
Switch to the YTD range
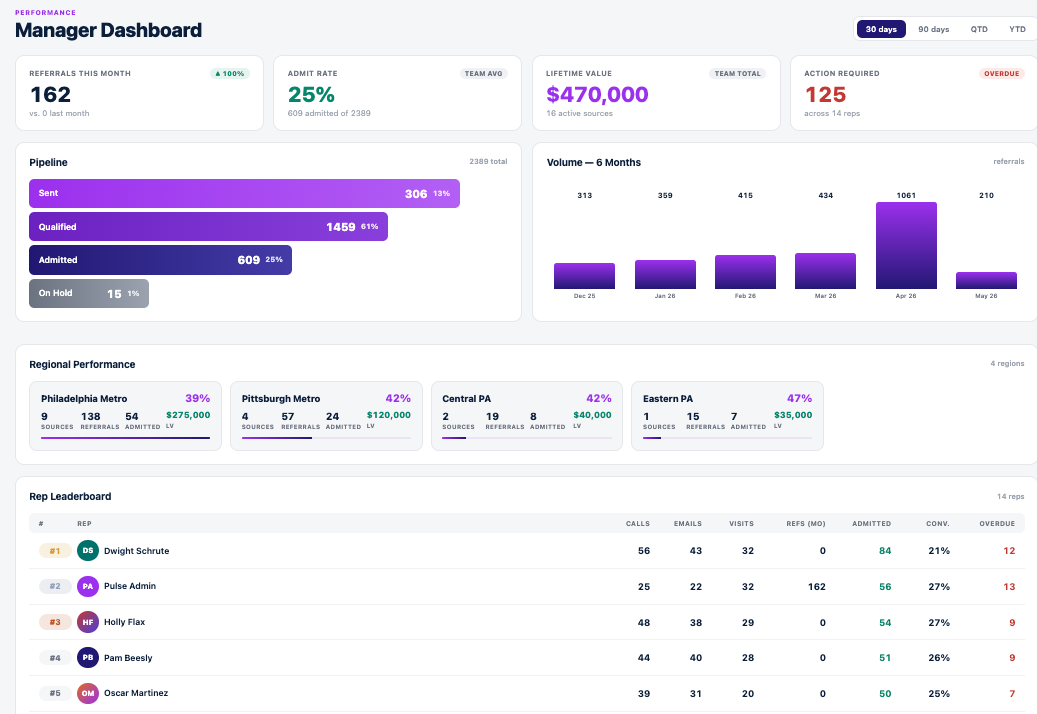tap(1017, 29)
